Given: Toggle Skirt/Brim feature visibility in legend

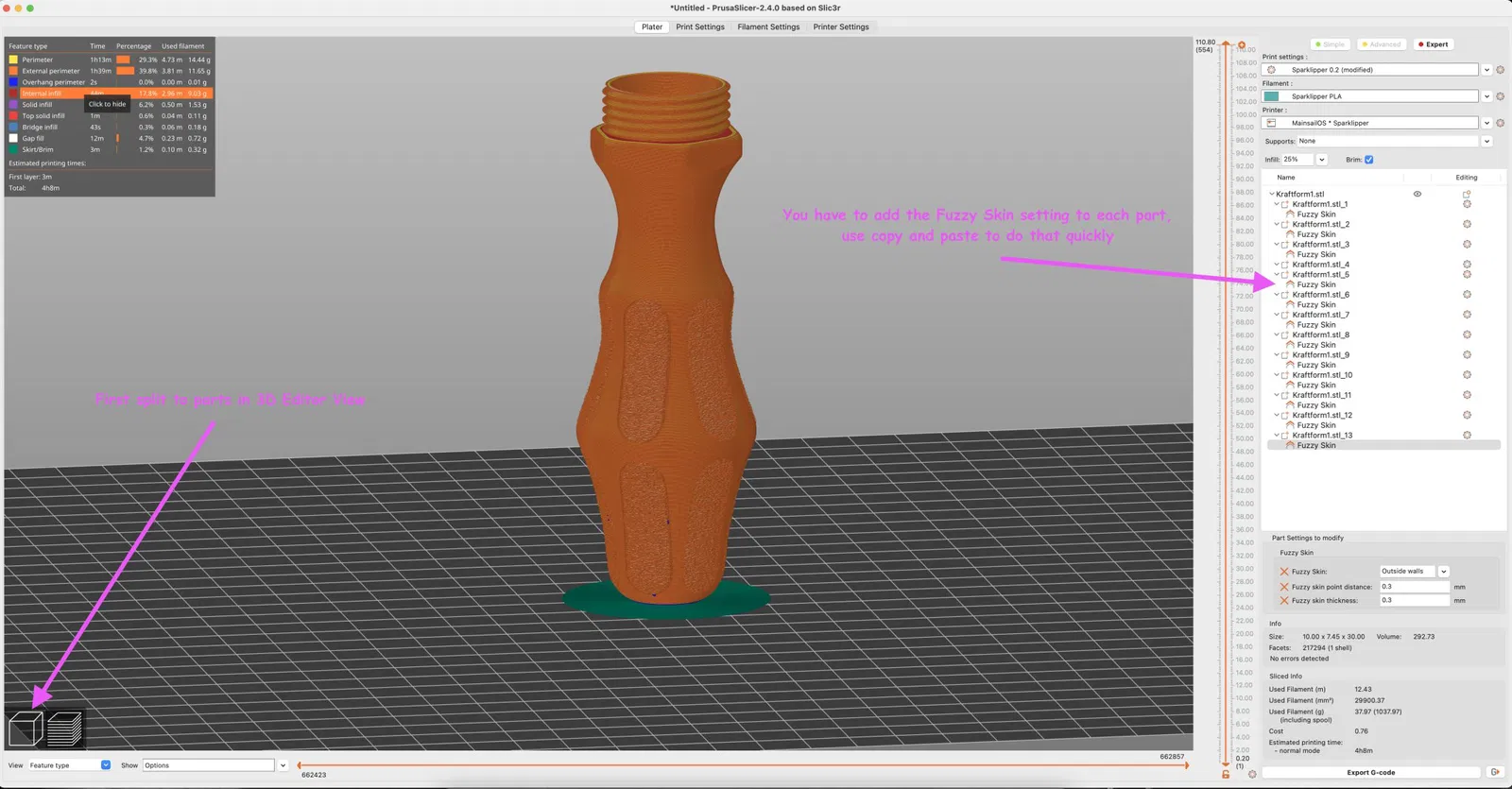Looking at the screenshot, I should coord(109,149).
